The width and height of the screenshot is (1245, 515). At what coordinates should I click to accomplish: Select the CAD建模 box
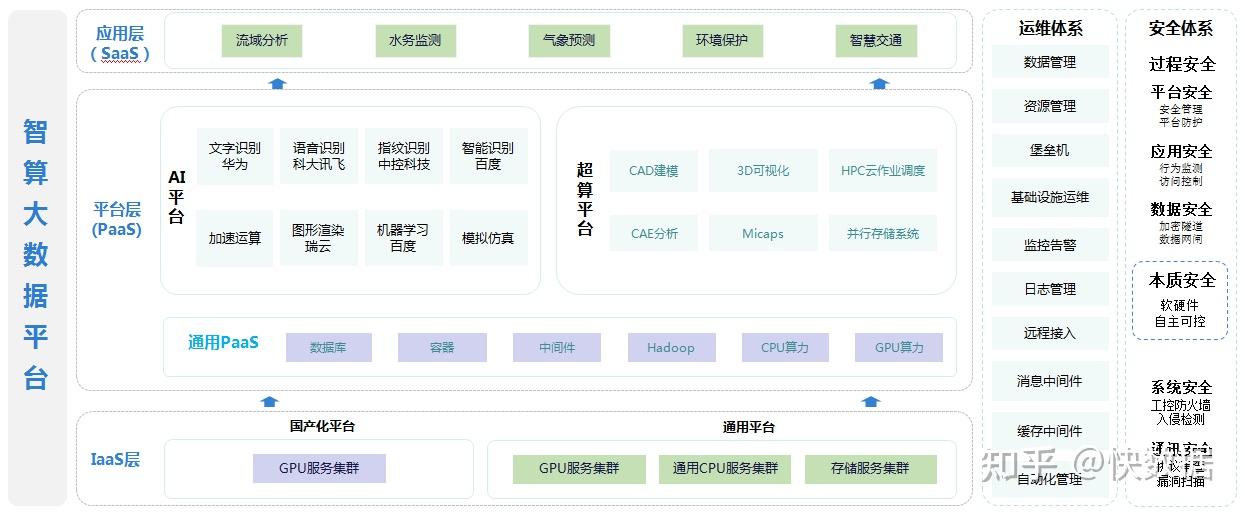click(654, 171)
